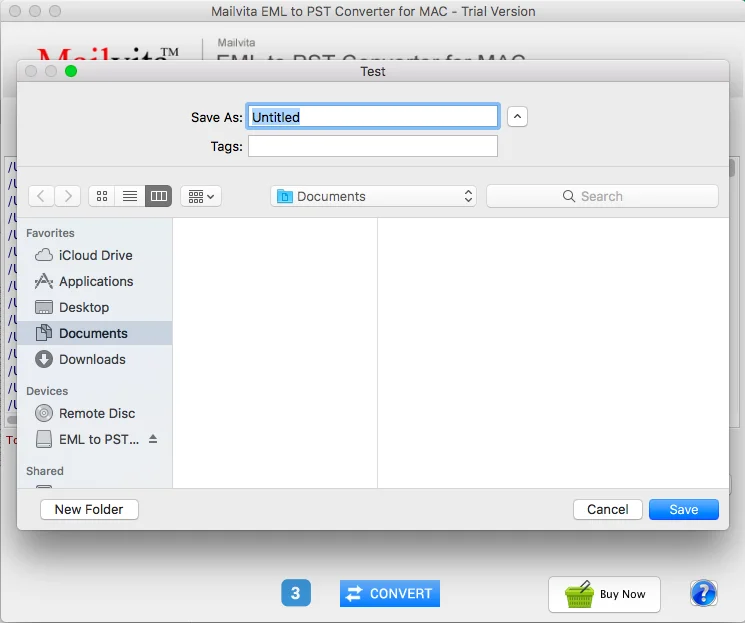Click the forward navigation arrow
745x623 pixels.
67,196
